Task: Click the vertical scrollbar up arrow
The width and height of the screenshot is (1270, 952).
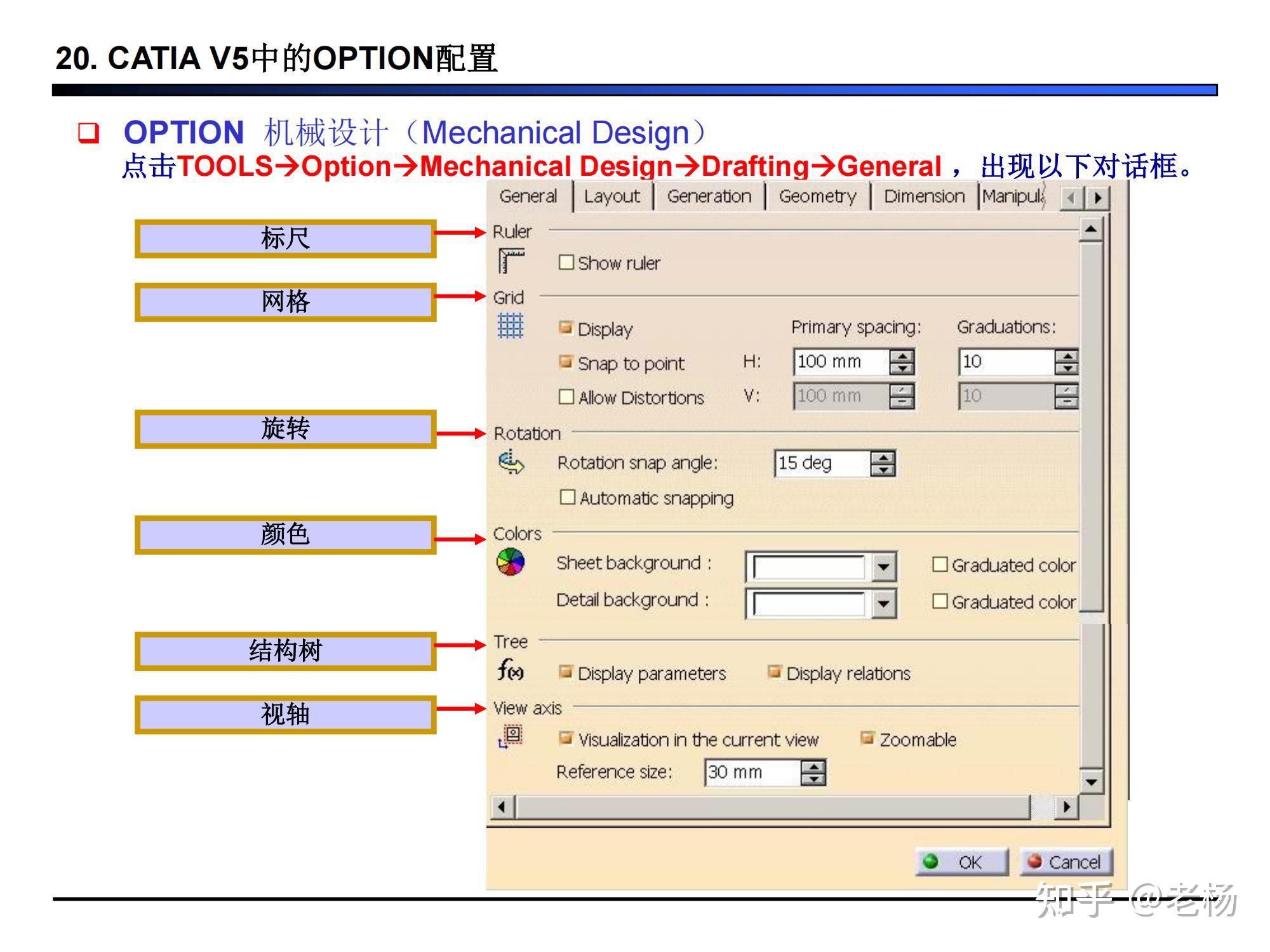Action: tap(1091, 228)
